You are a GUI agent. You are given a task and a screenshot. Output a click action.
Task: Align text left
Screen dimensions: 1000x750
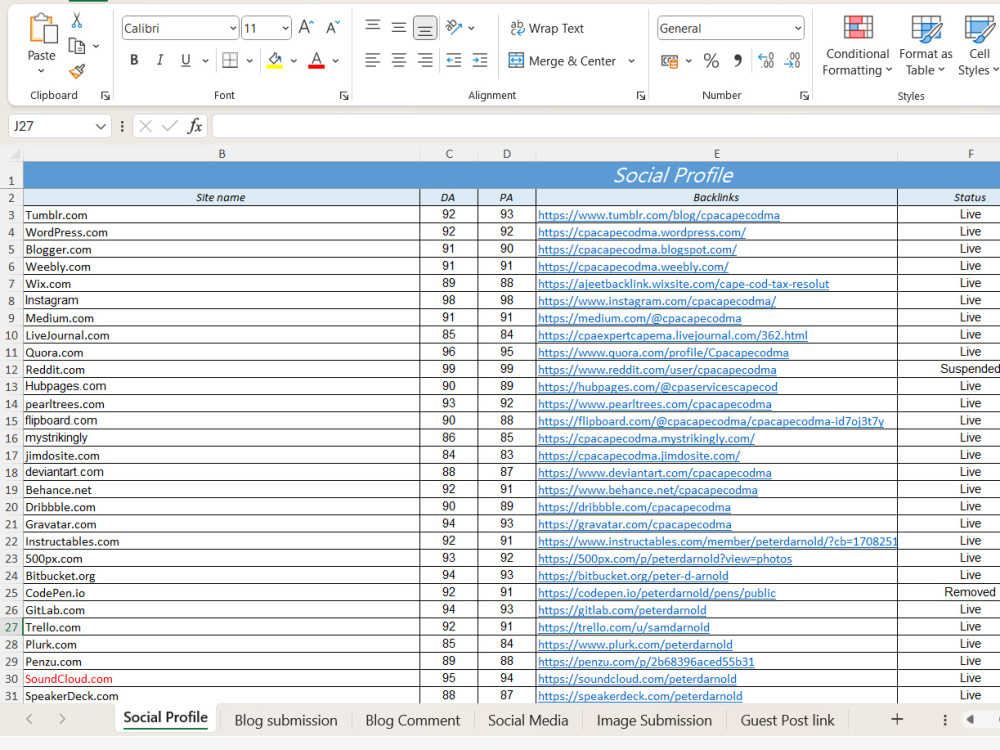tap(372, 60)
